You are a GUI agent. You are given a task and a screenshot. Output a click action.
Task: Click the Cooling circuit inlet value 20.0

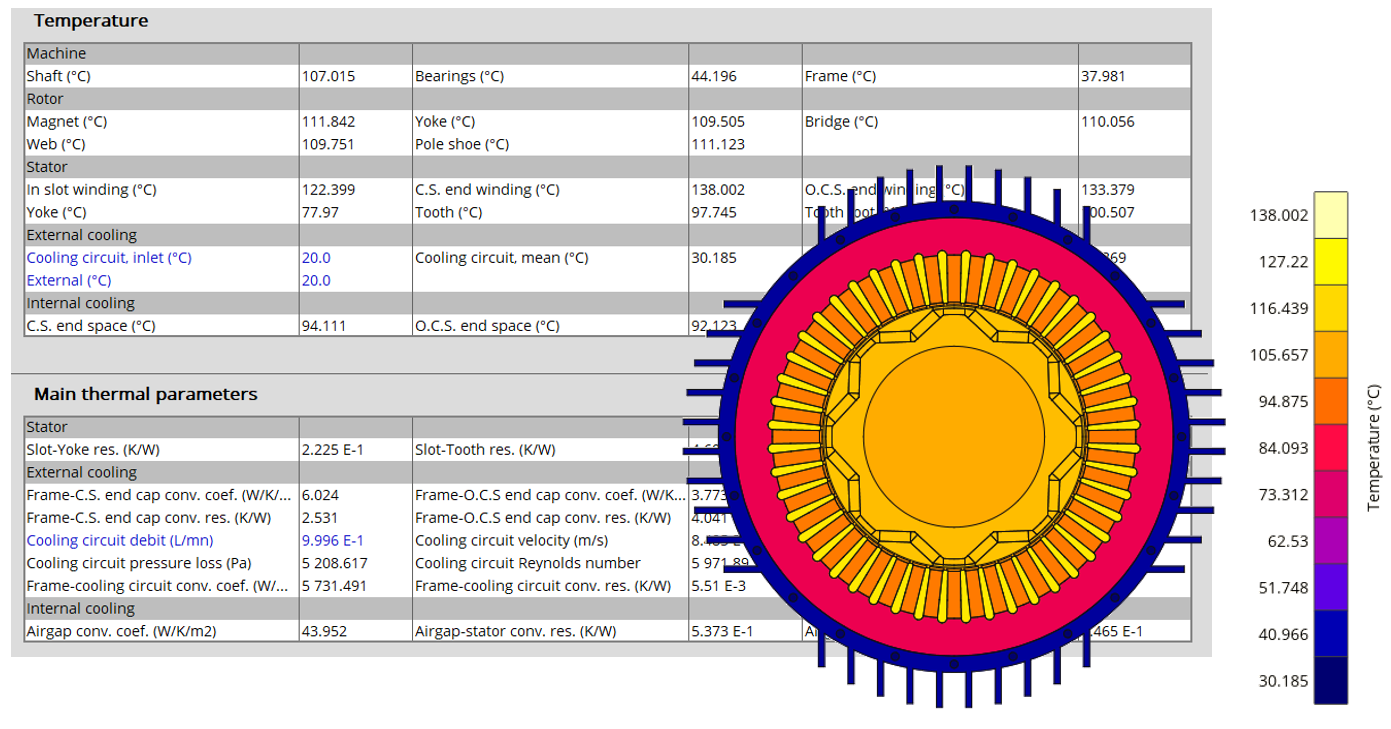click(x=317, y=258)
